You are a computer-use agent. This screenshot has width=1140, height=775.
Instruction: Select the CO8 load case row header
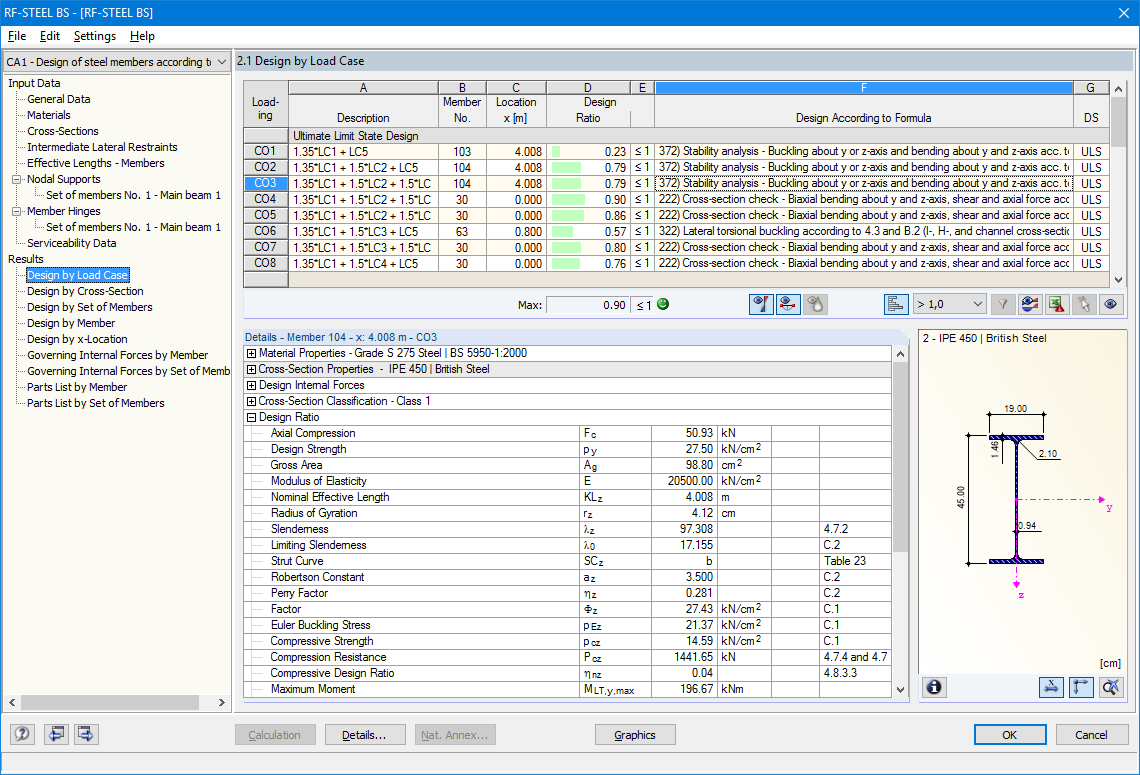(265, 263)
